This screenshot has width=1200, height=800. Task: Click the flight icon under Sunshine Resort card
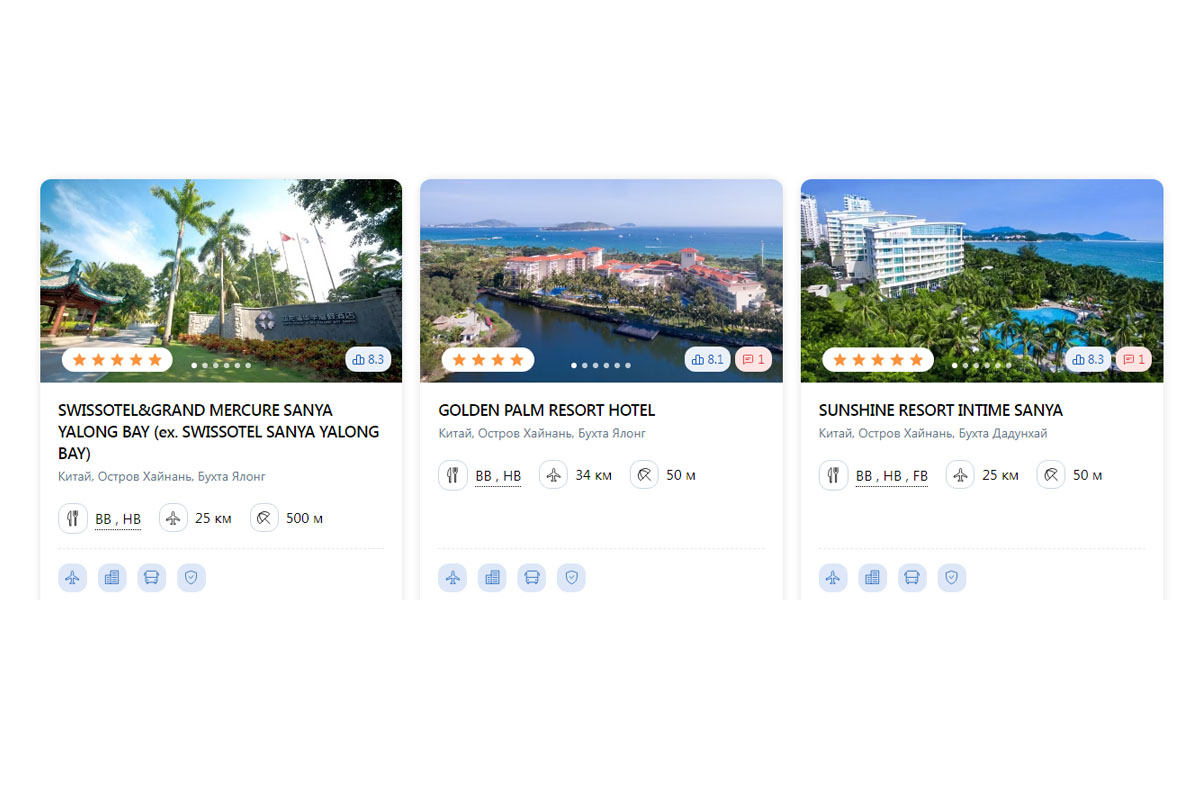tap(833, 578)
